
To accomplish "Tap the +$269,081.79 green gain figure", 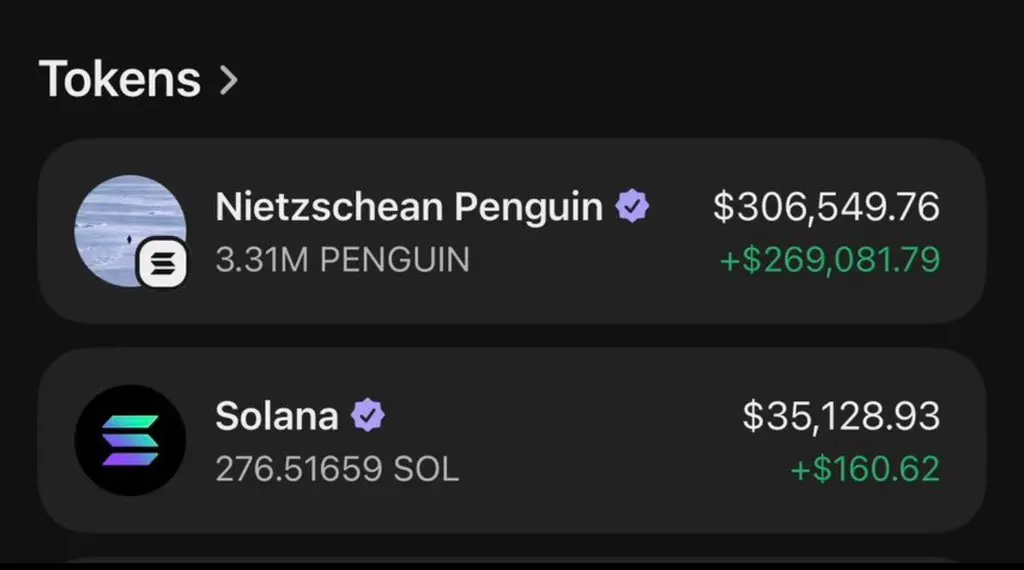I will 830,260.
